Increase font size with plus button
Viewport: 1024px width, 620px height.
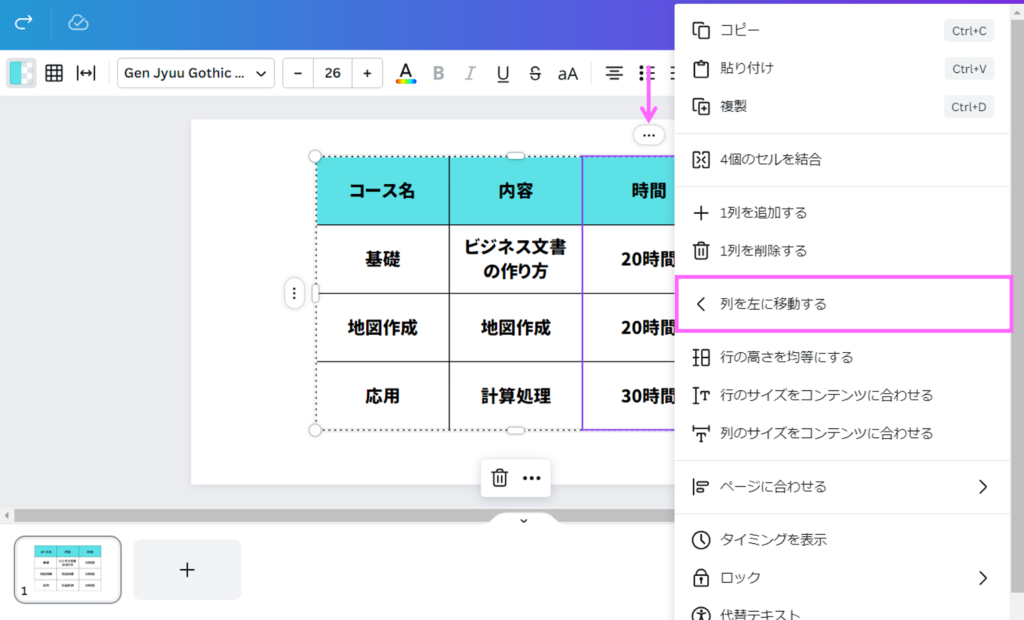tap(367, 73)
